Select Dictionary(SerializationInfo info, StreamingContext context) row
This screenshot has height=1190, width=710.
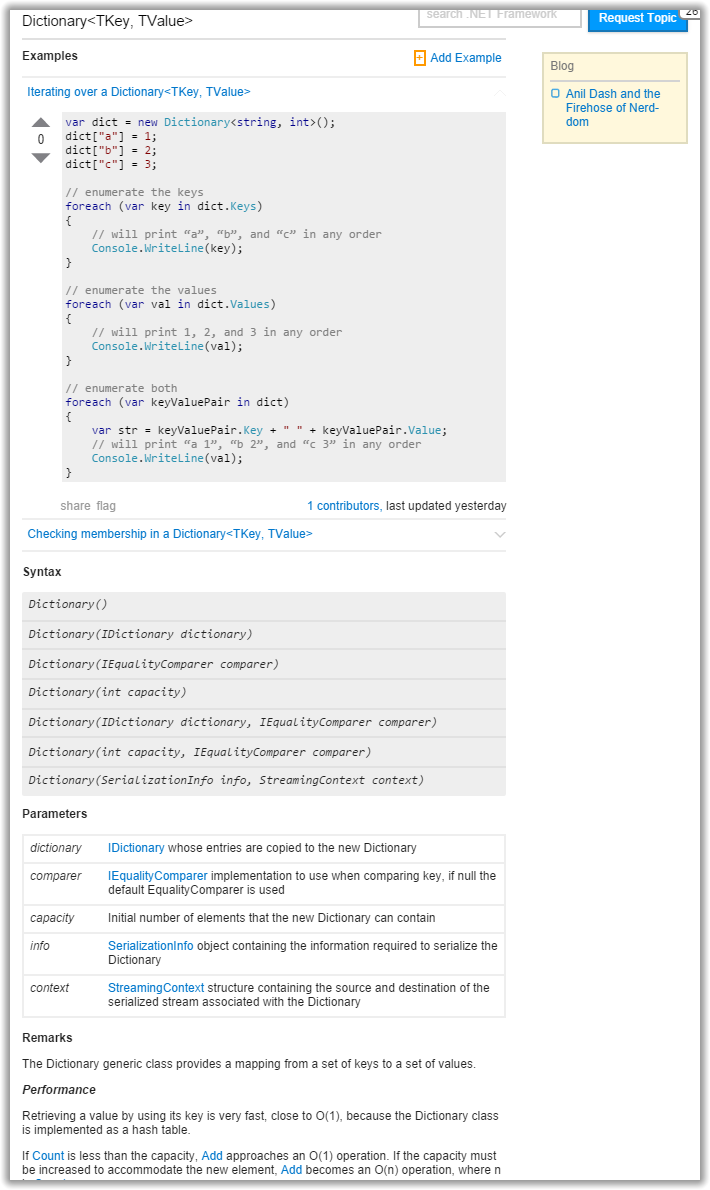click(x=264, y=781)
